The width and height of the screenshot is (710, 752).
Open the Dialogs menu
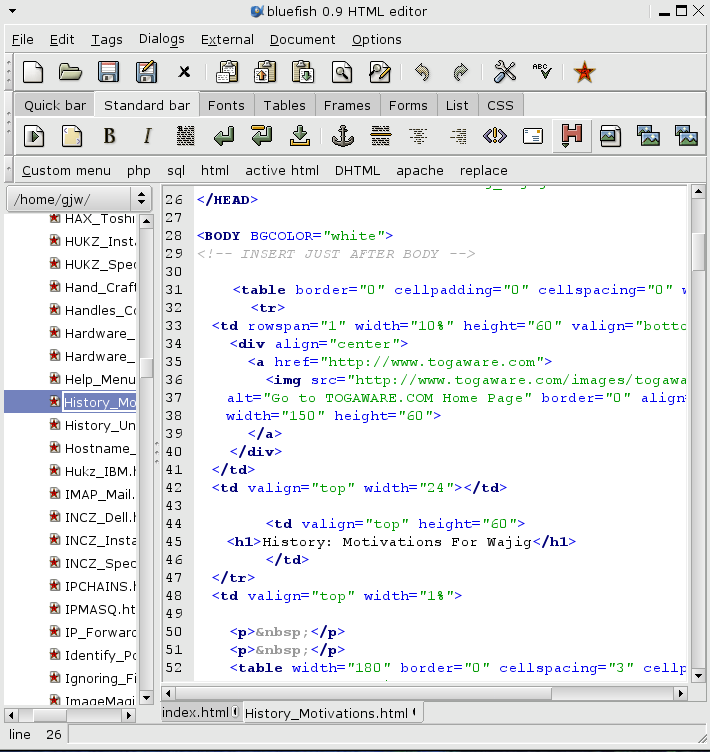(x=161, y=40)
